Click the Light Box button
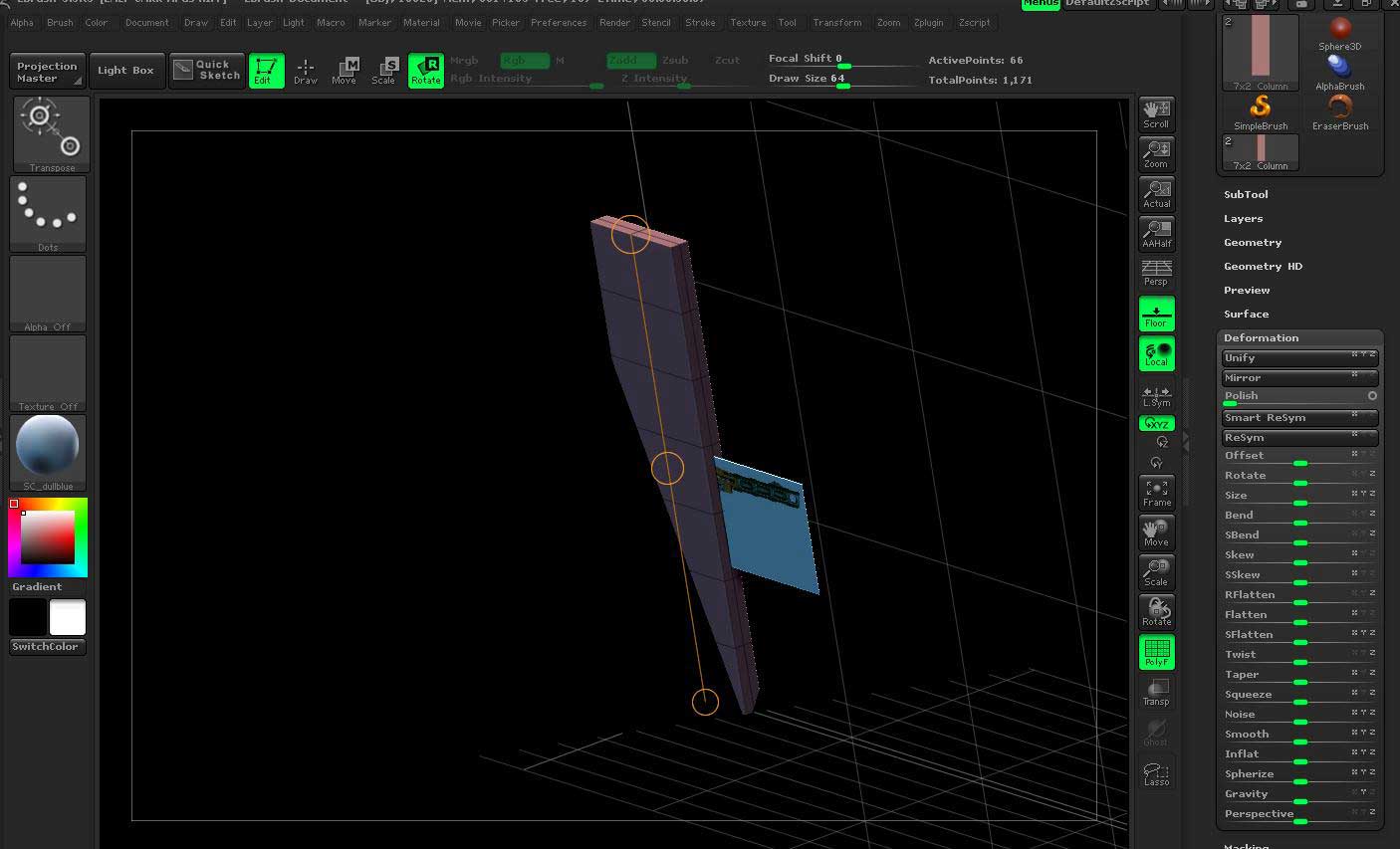This screenshot has height=849, width=1400. (125, 71)
